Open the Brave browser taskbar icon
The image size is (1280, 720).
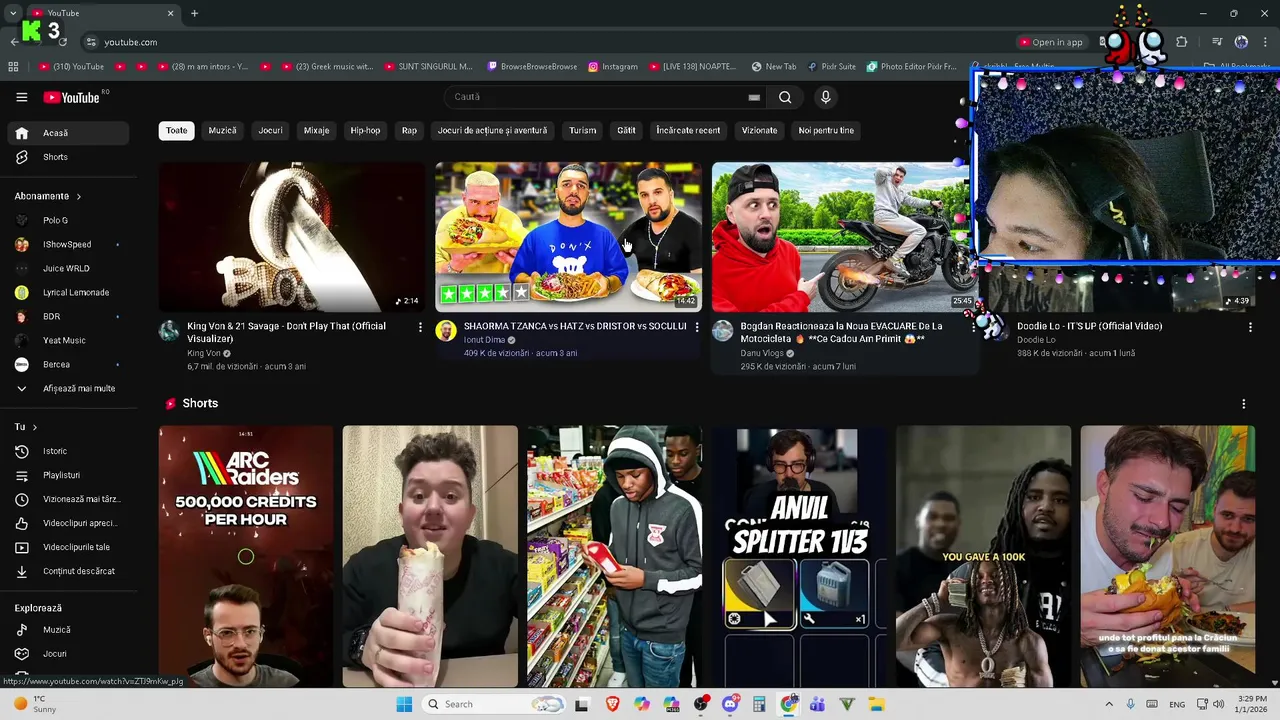(612, 704)
